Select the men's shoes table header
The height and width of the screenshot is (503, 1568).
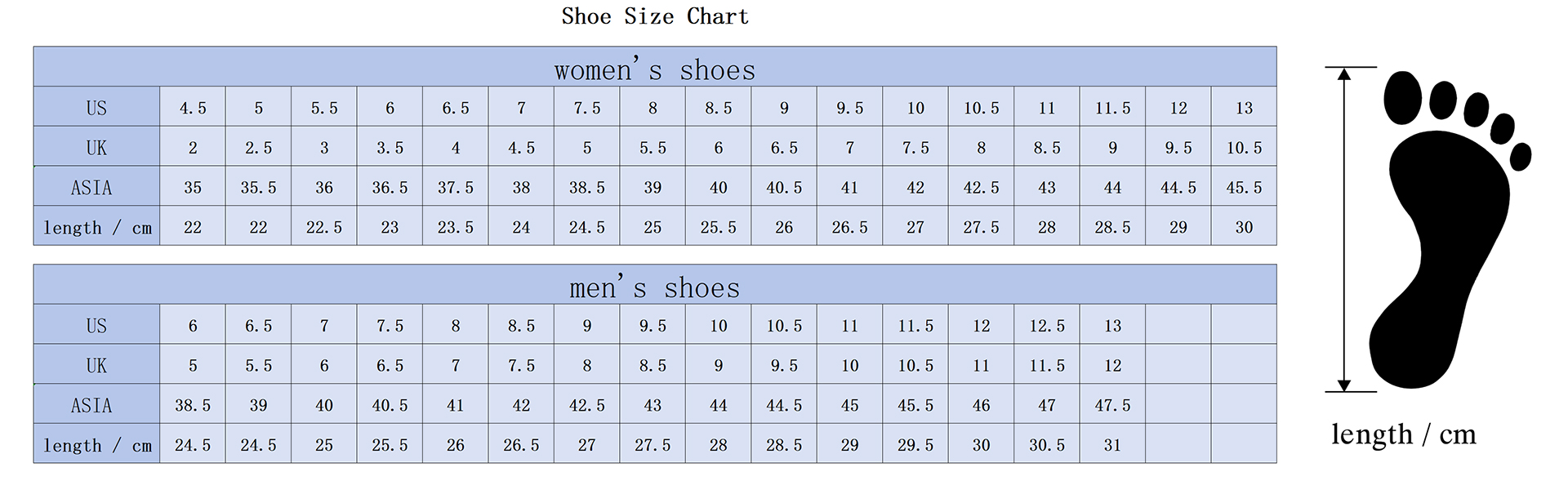tap(655, 285)
